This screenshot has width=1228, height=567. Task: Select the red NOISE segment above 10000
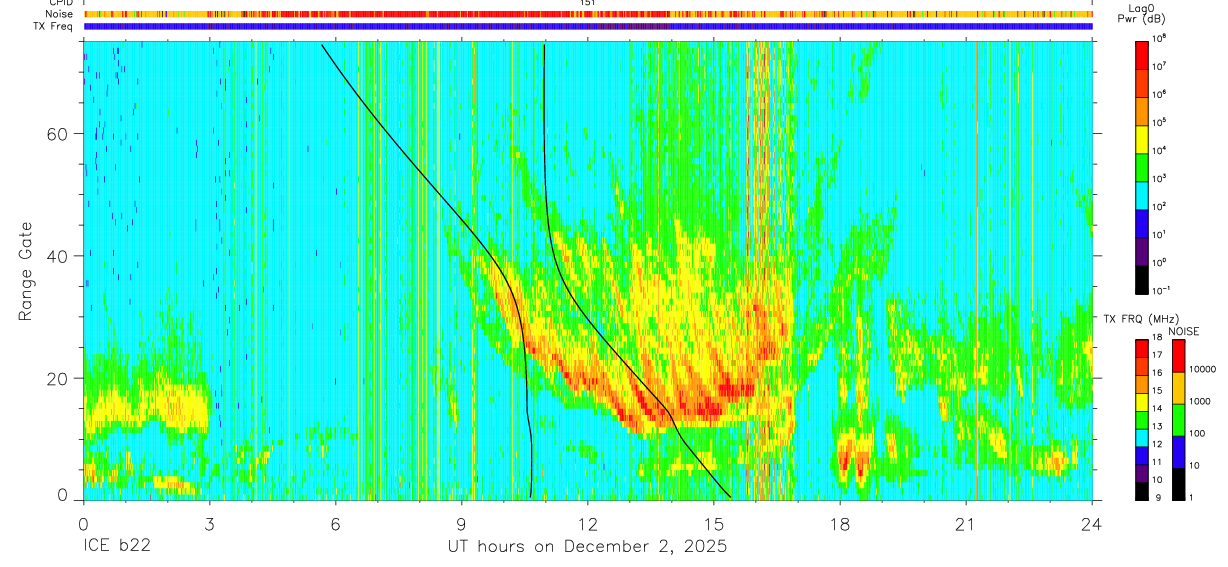click(x=1179, y=356)
